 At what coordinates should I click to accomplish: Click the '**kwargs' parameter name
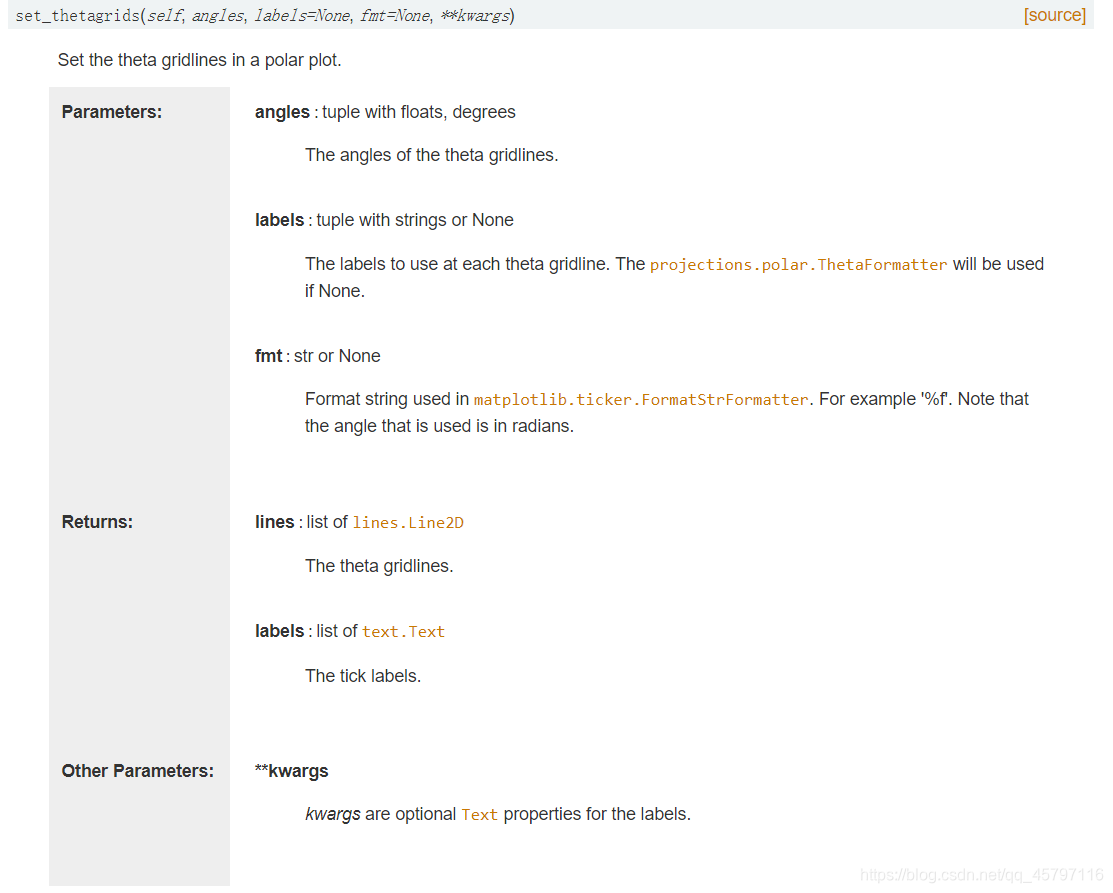[x=292, y=771]
